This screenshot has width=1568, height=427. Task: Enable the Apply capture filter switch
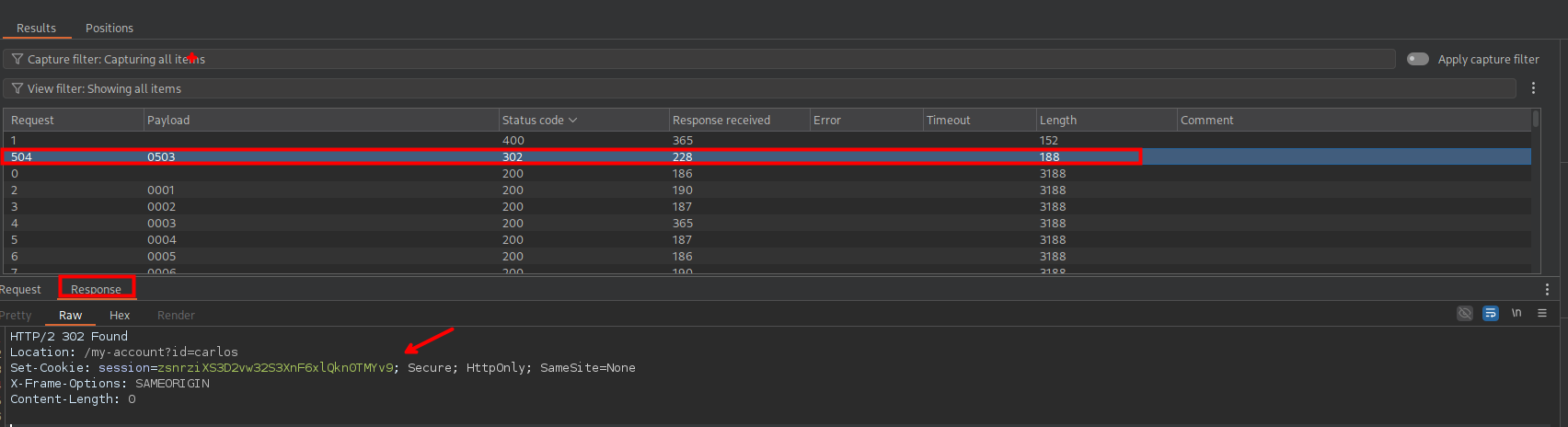[1418, 59]
